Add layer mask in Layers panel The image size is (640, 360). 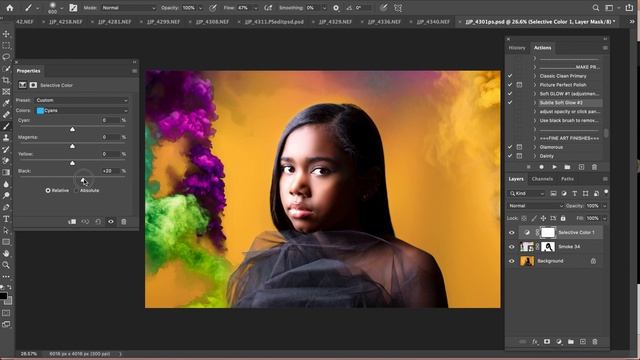coord(547,342)
